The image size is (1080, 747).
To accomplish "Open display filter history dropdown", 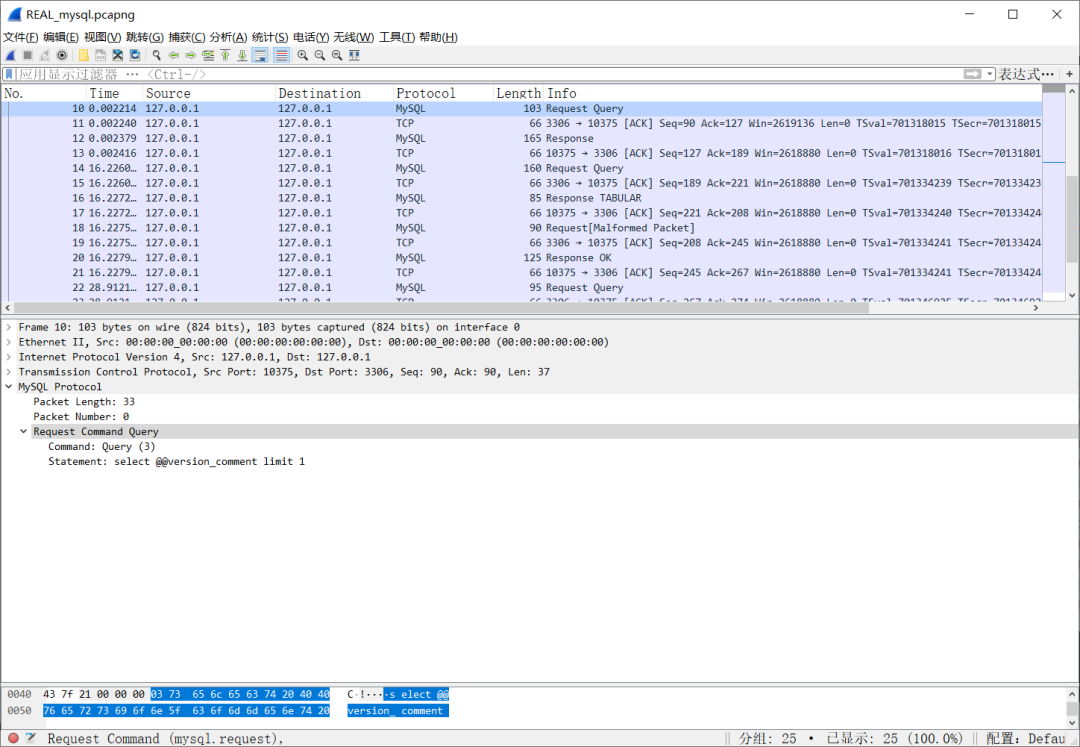I will click(990, 74).
